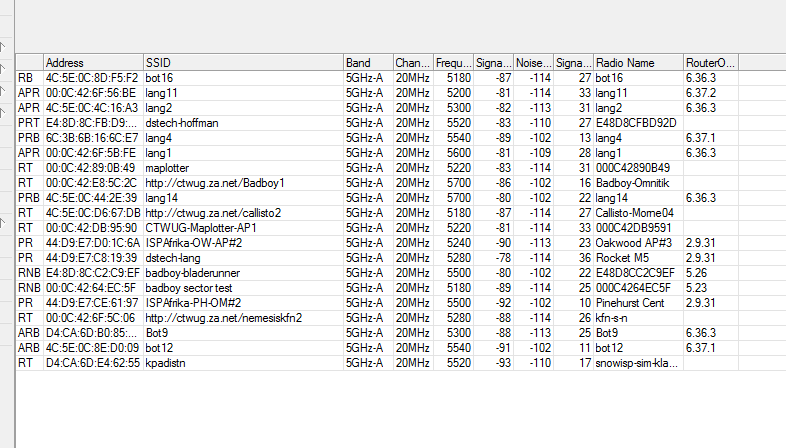Viewport: 786px width, 448px height.
Task: Select the bot16 SSID row
Action: point(160,77)
